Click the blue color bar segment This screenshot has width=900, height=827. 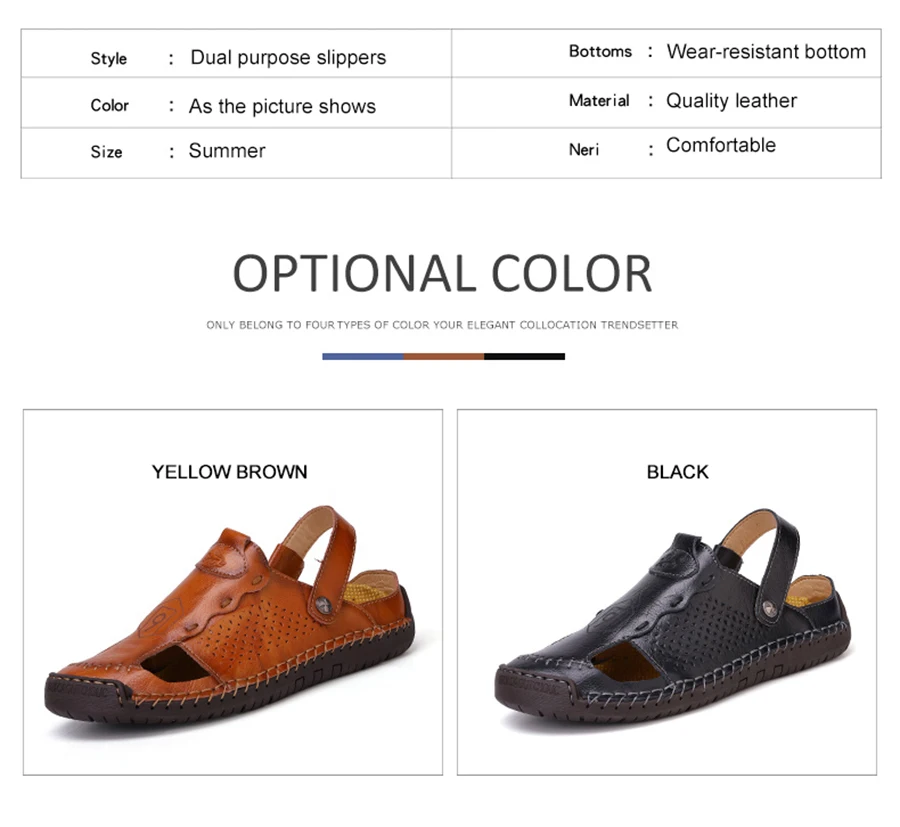(x=363, y=356)
